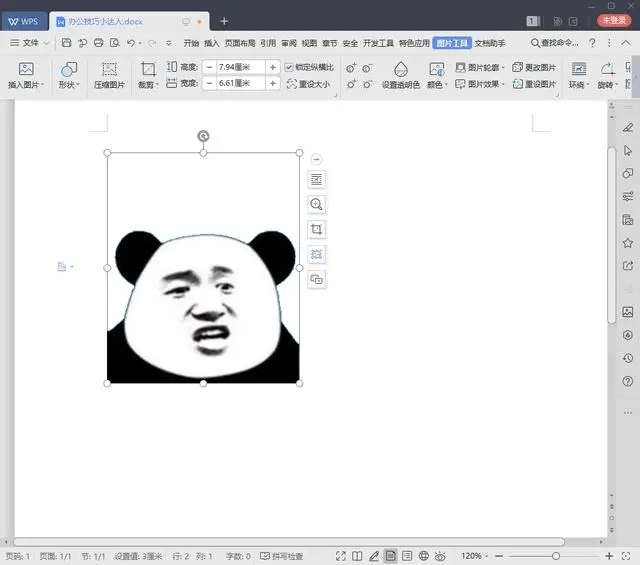This screenshot has height=565, width=640.
Task: Toggle reading mode book icon in status bar
Action: [357, 556]
